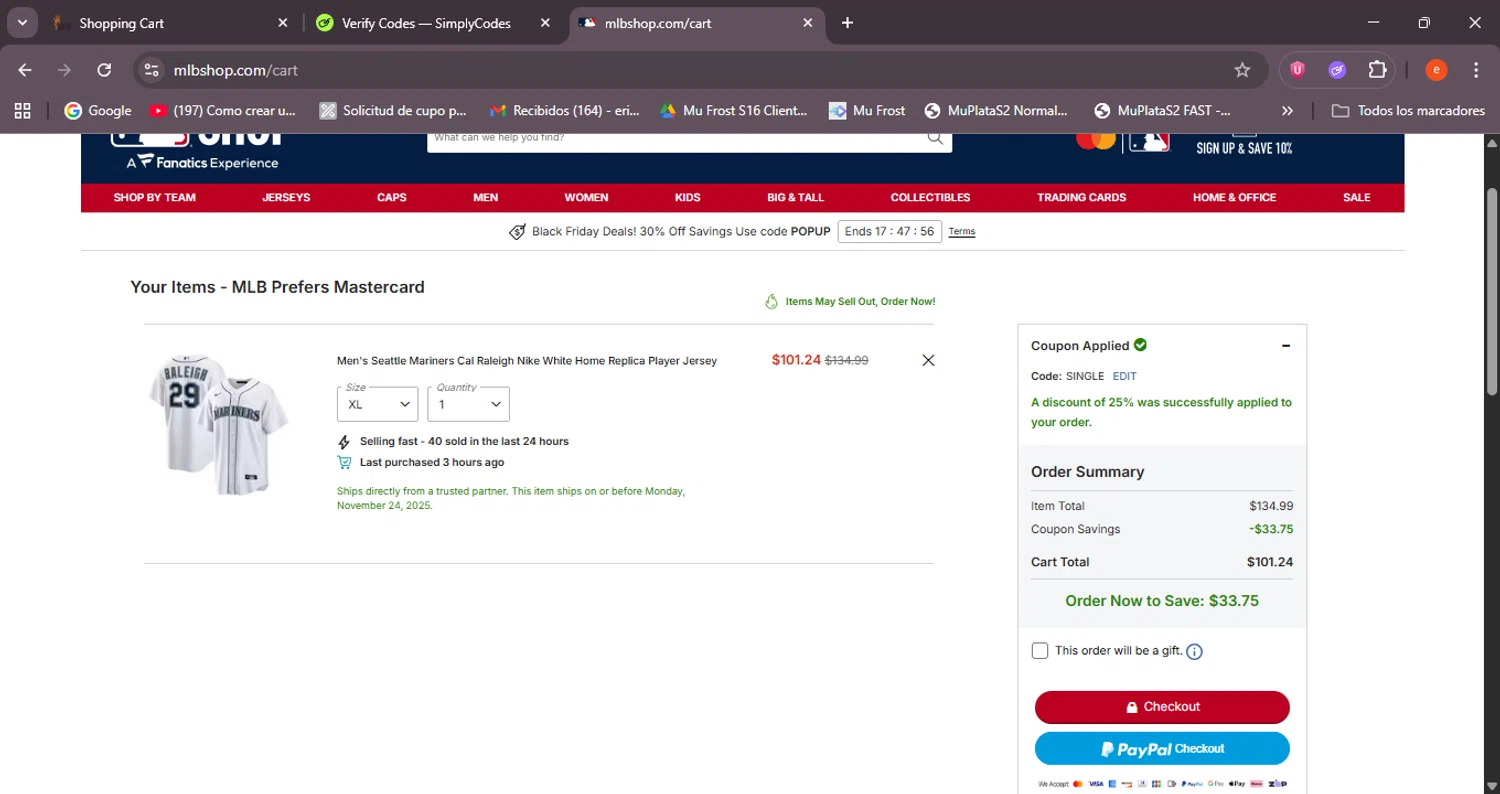The width and height of the screenshot is (1500, 794).
Task: Click the red Checkout button
Action: point(1162,707)
